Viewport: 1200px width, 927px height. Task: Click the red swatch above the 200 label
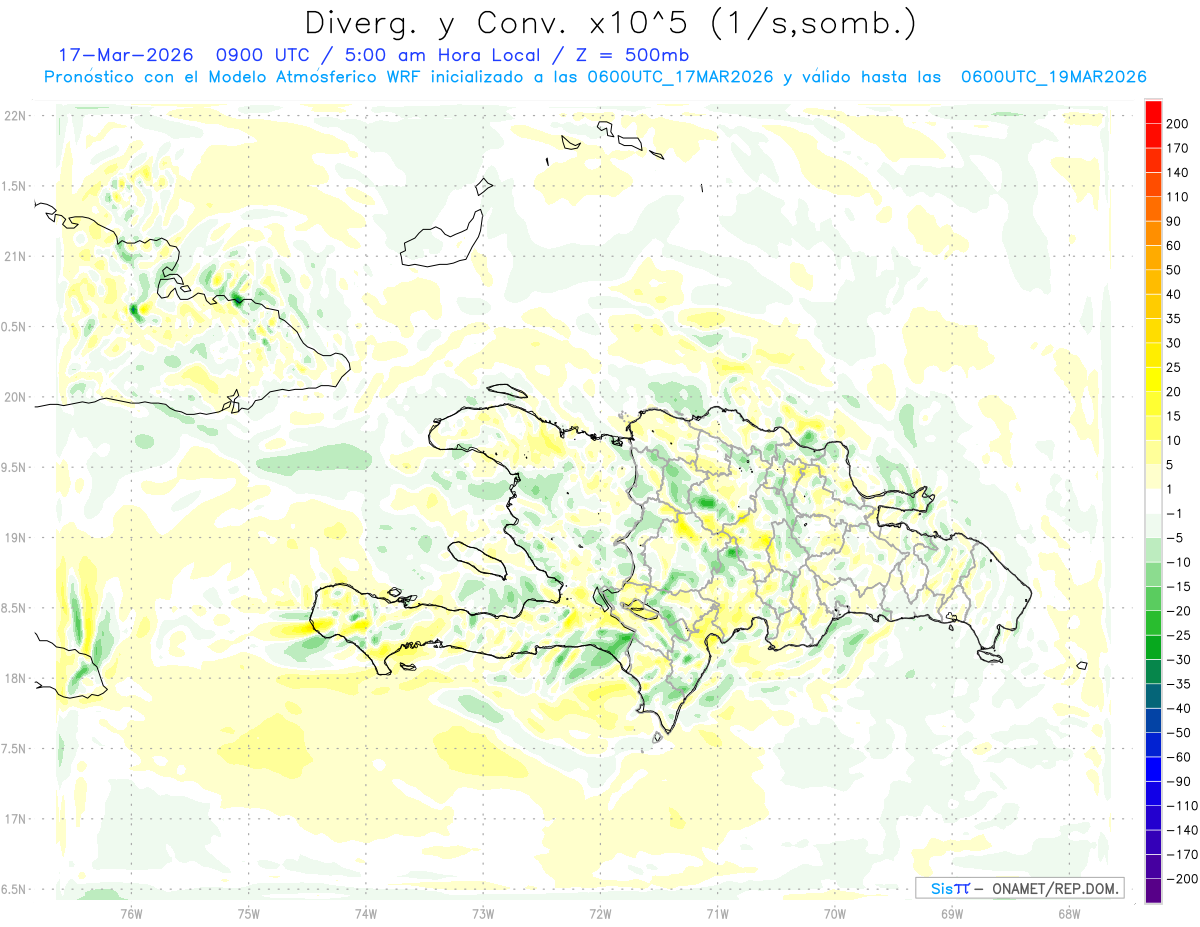click(1153, 112)
